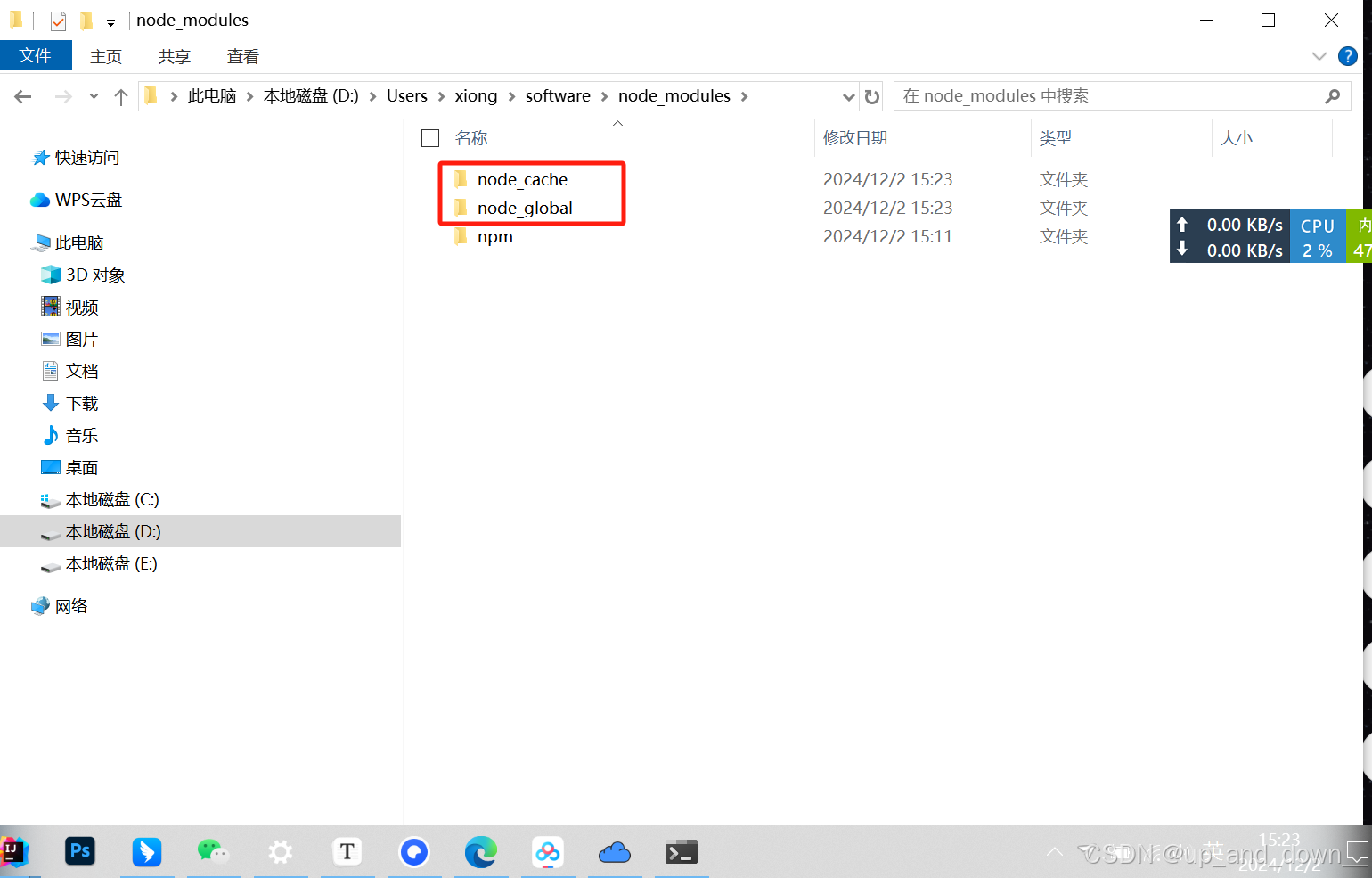Image resolution: width=1372 pixels, height=878 pixels.
Task: Expand chevron after xiong in path
Action: click(511, 96)
